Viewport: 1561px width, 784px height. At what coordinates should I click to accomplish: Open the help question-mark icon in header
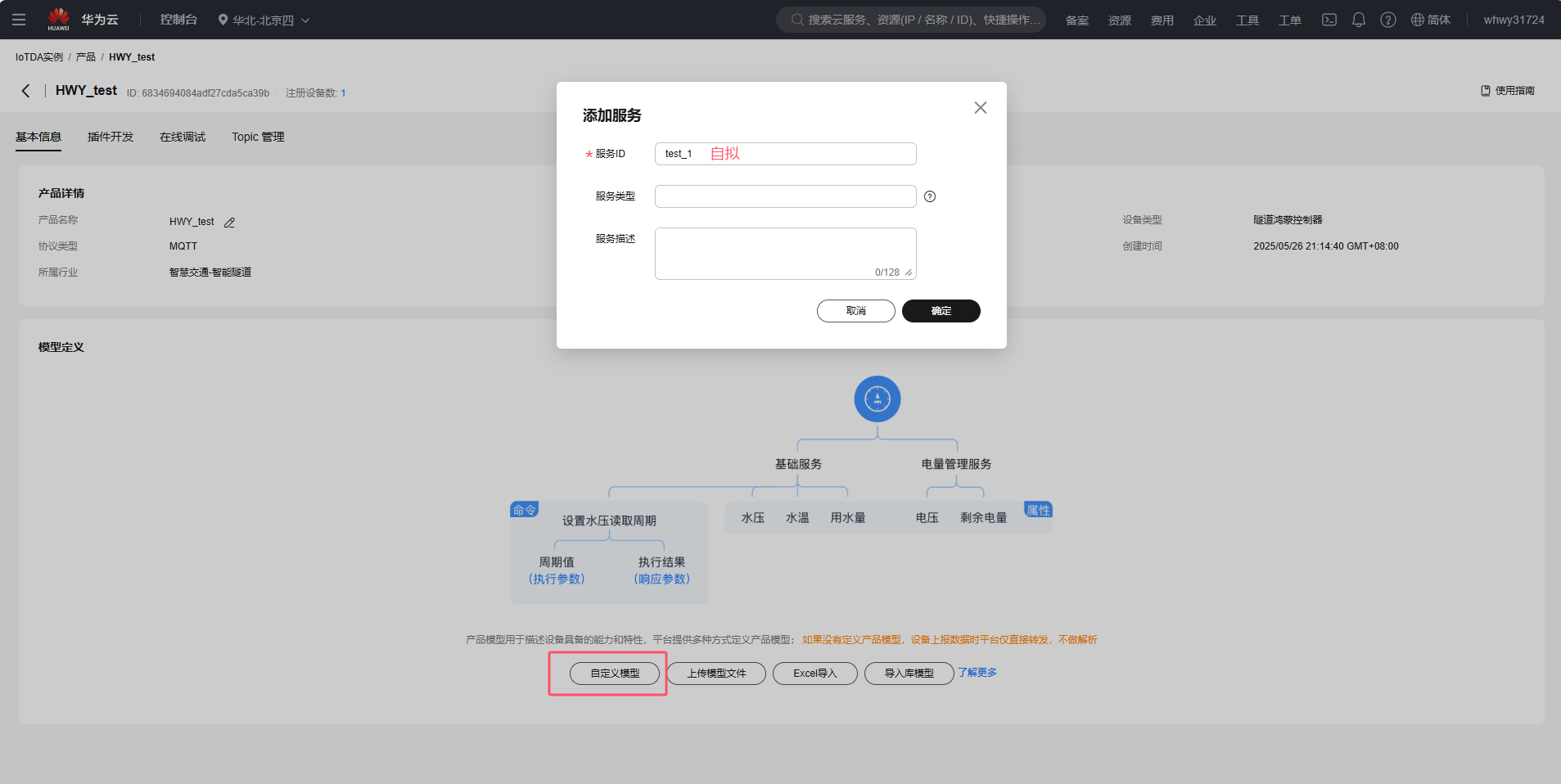coord(1388,20)
